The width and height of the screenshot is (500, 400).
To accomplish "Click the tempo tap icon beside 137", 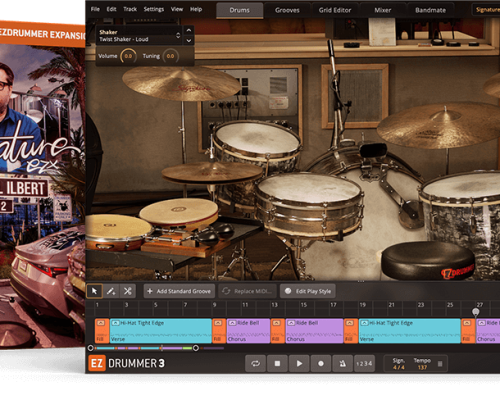I will (440, 364).
